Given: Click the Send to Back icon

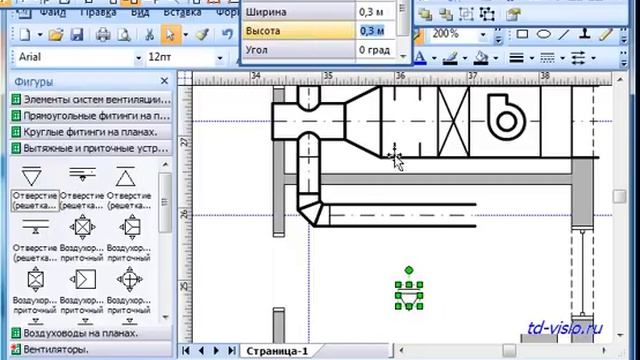Looking at the screenshot, I should pos(445,15).
